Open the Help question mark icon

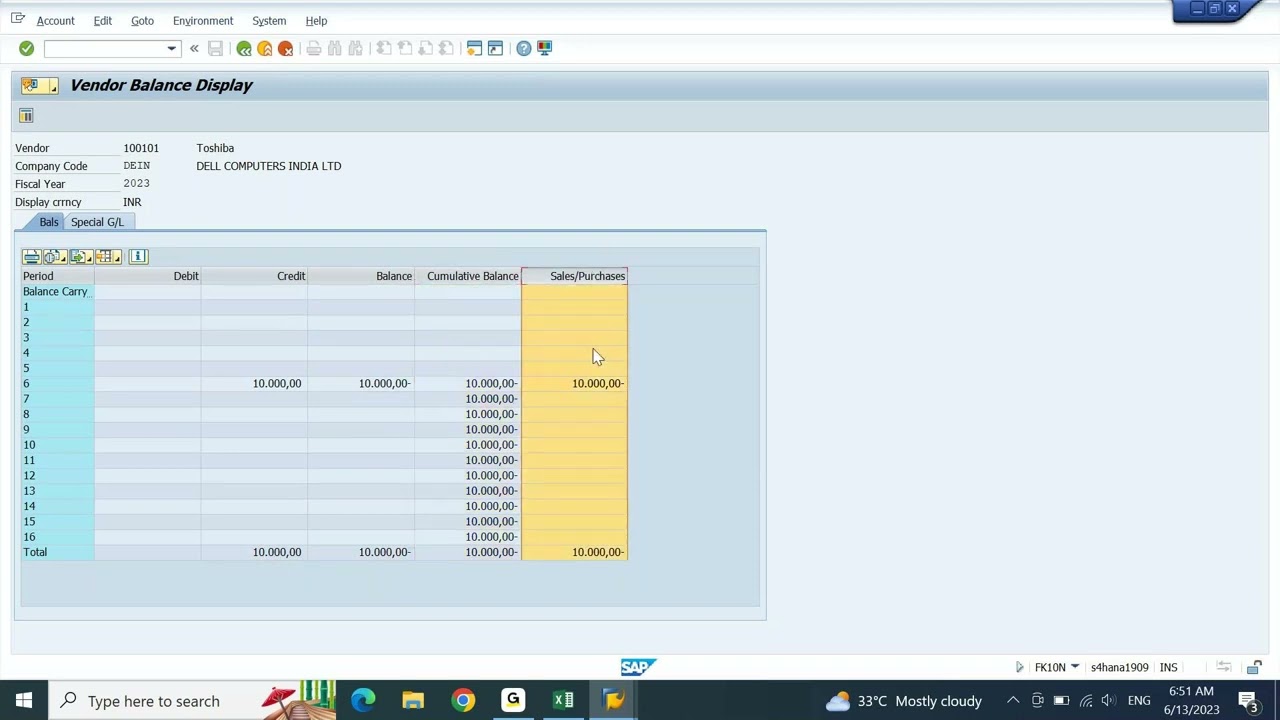pos(523,48)
